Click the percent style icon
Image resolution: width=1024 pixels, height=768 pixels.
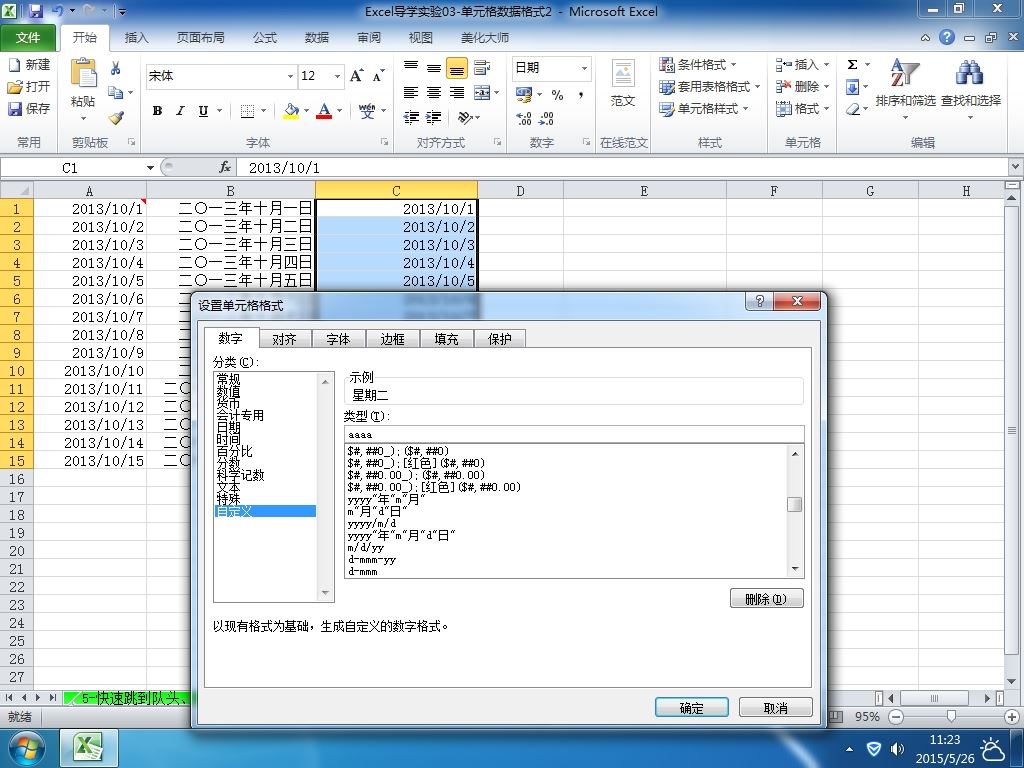click(x=557, y=95)
